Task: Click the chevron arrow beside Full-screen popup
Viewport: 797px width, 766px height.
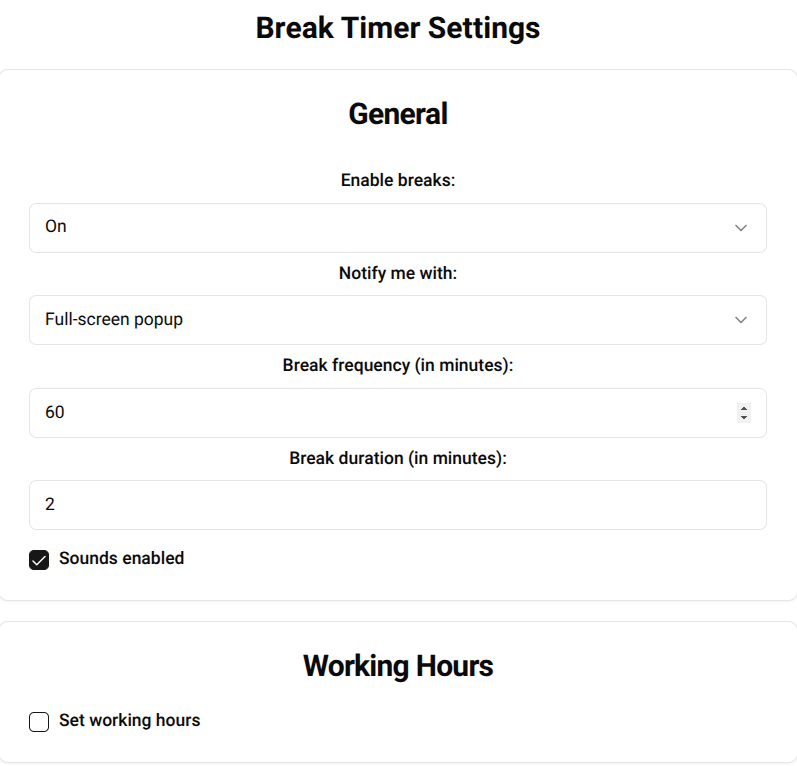Action: pos(741,320)
